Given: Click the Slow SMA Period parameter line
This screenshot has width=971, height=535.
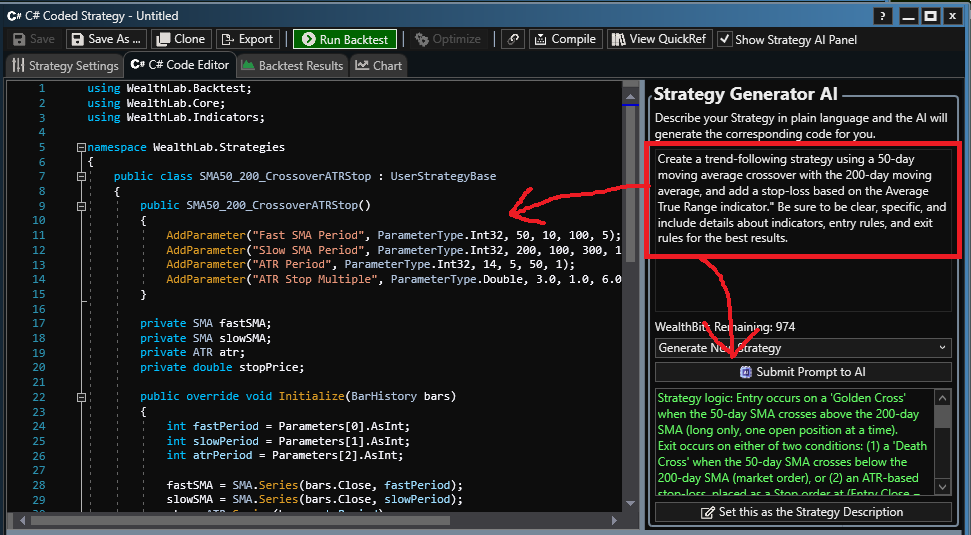Looking at the screenshot, I should 393,250.
